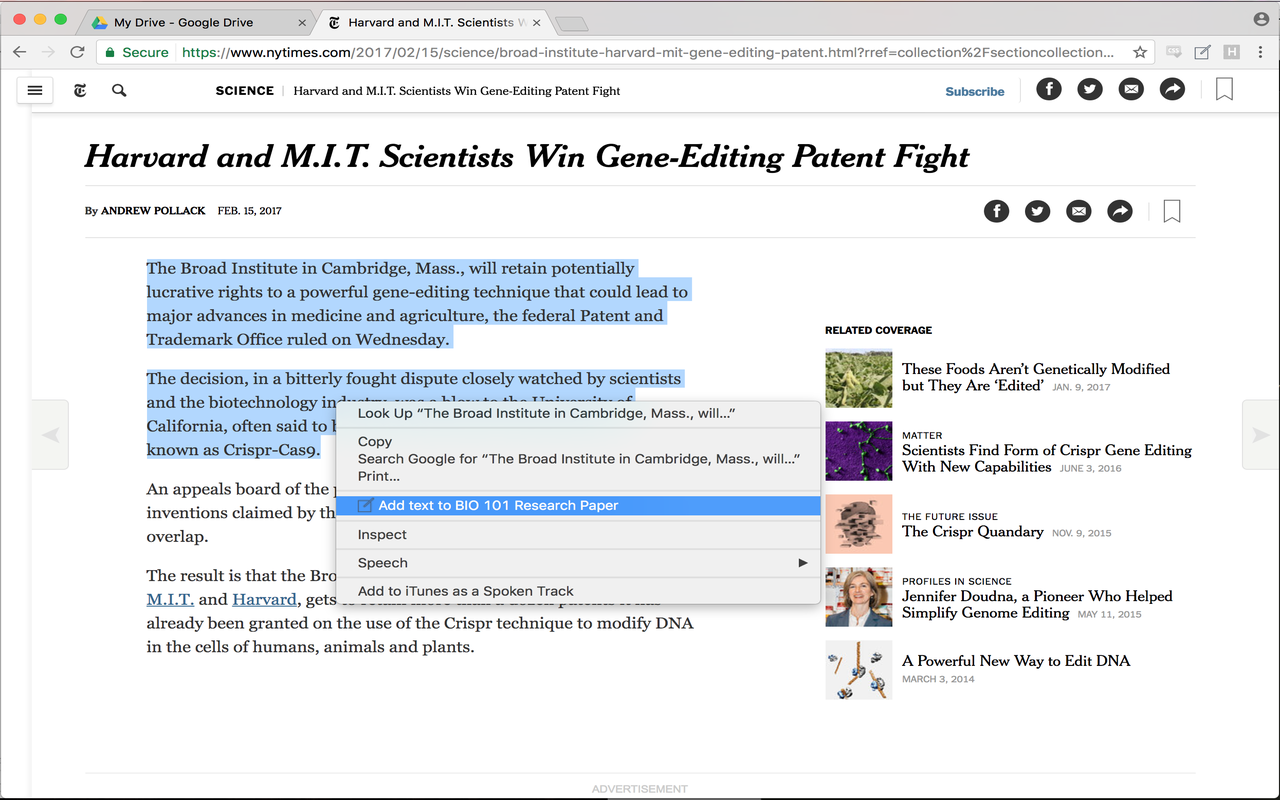Open a new tab button
Viewport: 1280px width, 800px height.
[x=571, y=23]
